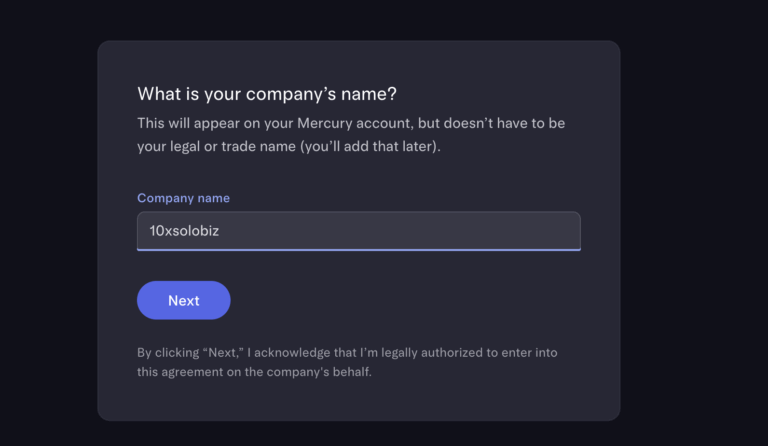Click the "What is your company's name?" heading

click(267, 94)
